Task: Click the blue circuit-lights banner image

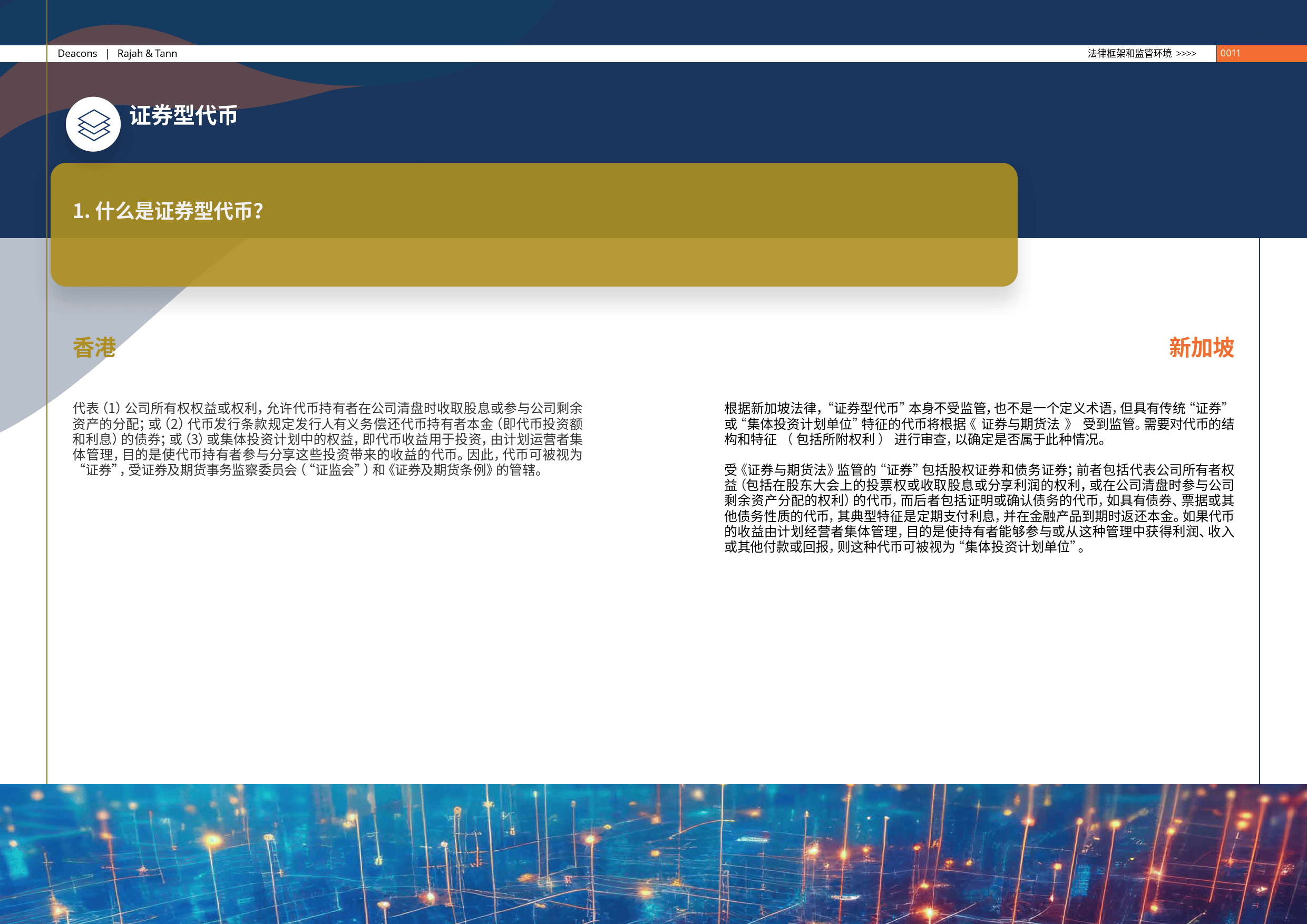Action: 653,853
